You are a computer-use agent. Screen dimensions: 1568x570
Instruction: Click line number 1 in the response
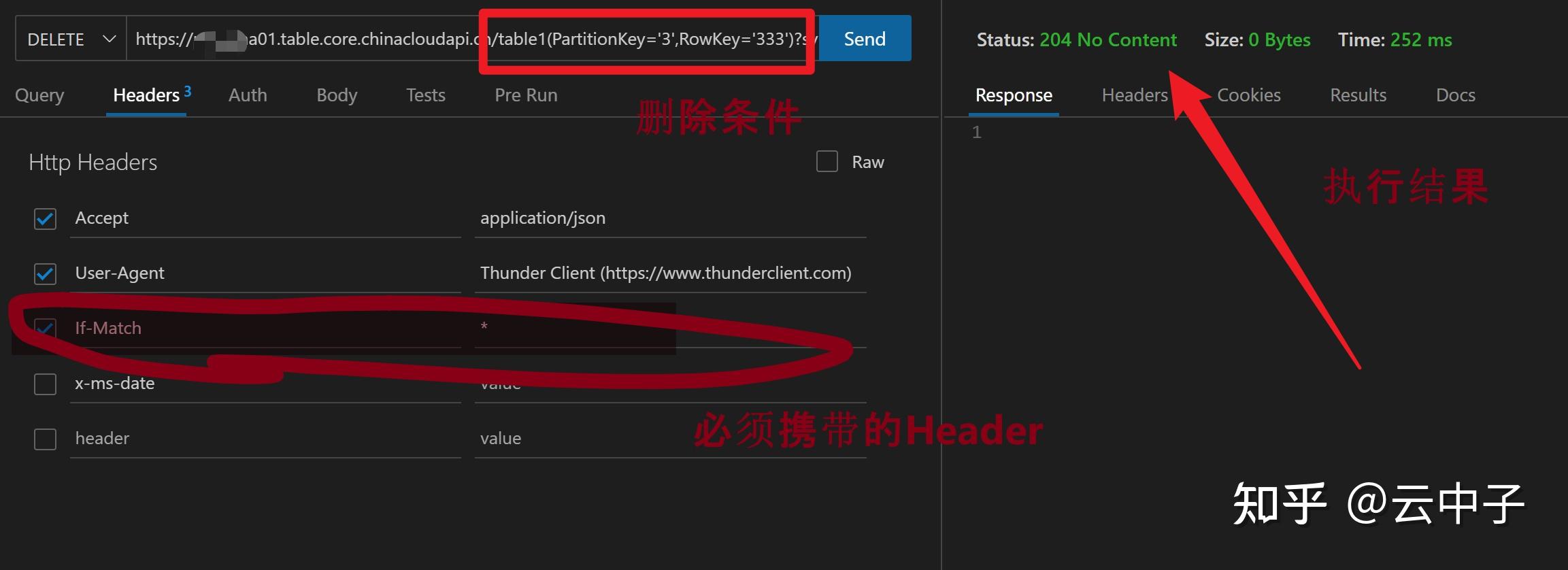click(976, 132)
